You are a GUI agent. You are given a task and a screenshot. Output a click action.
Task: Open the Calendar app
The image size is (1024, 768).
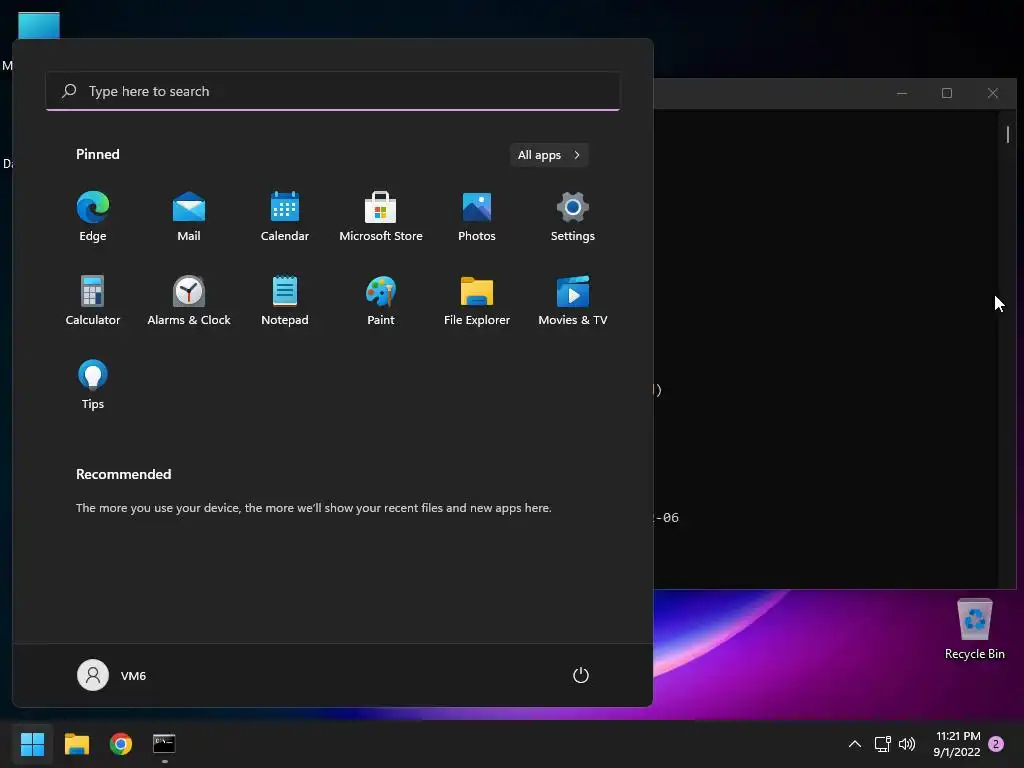coord(285,217)
